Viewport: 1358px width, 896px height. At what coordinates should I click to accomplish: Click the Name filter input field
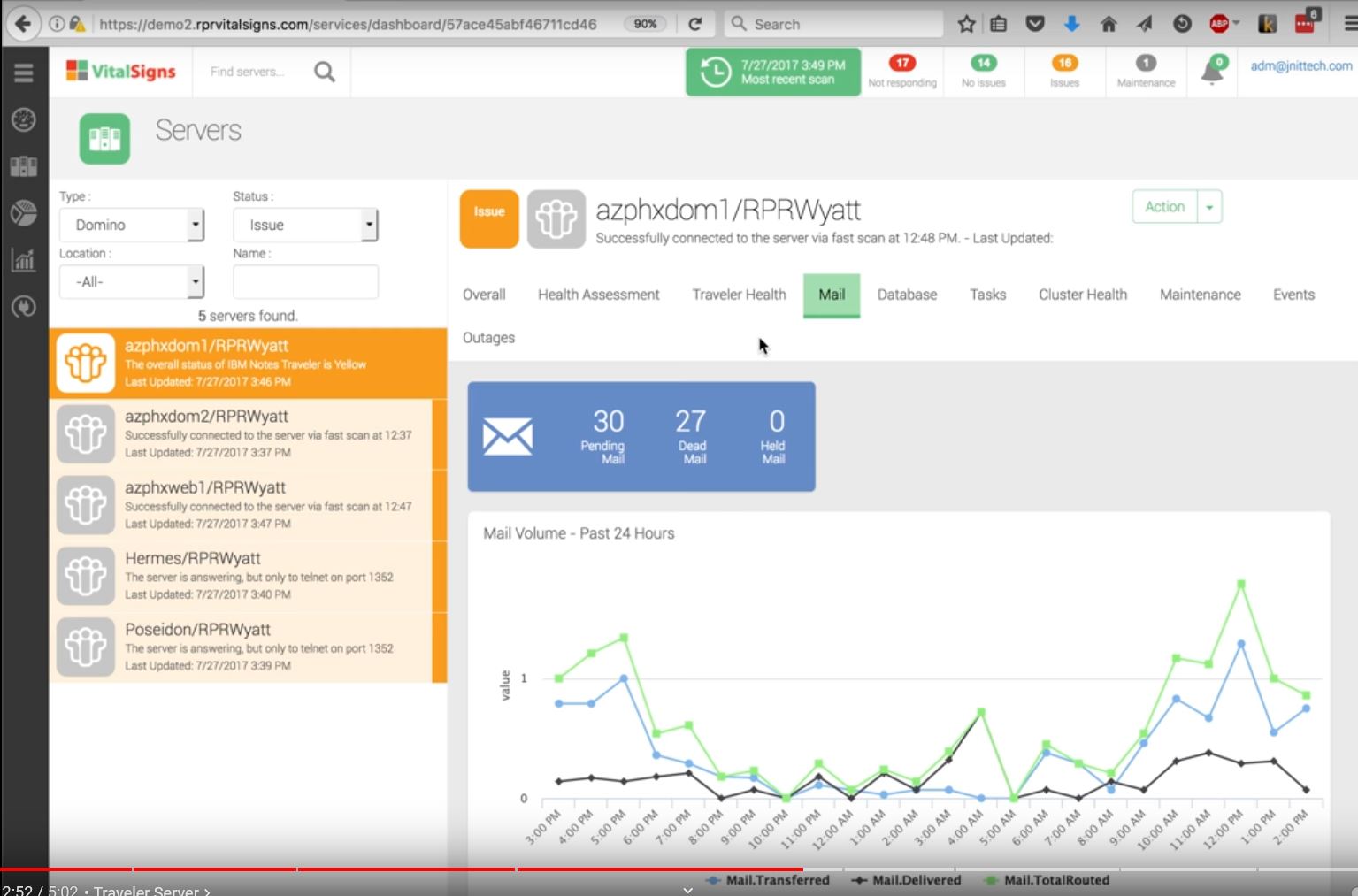[x=305, y=282]
